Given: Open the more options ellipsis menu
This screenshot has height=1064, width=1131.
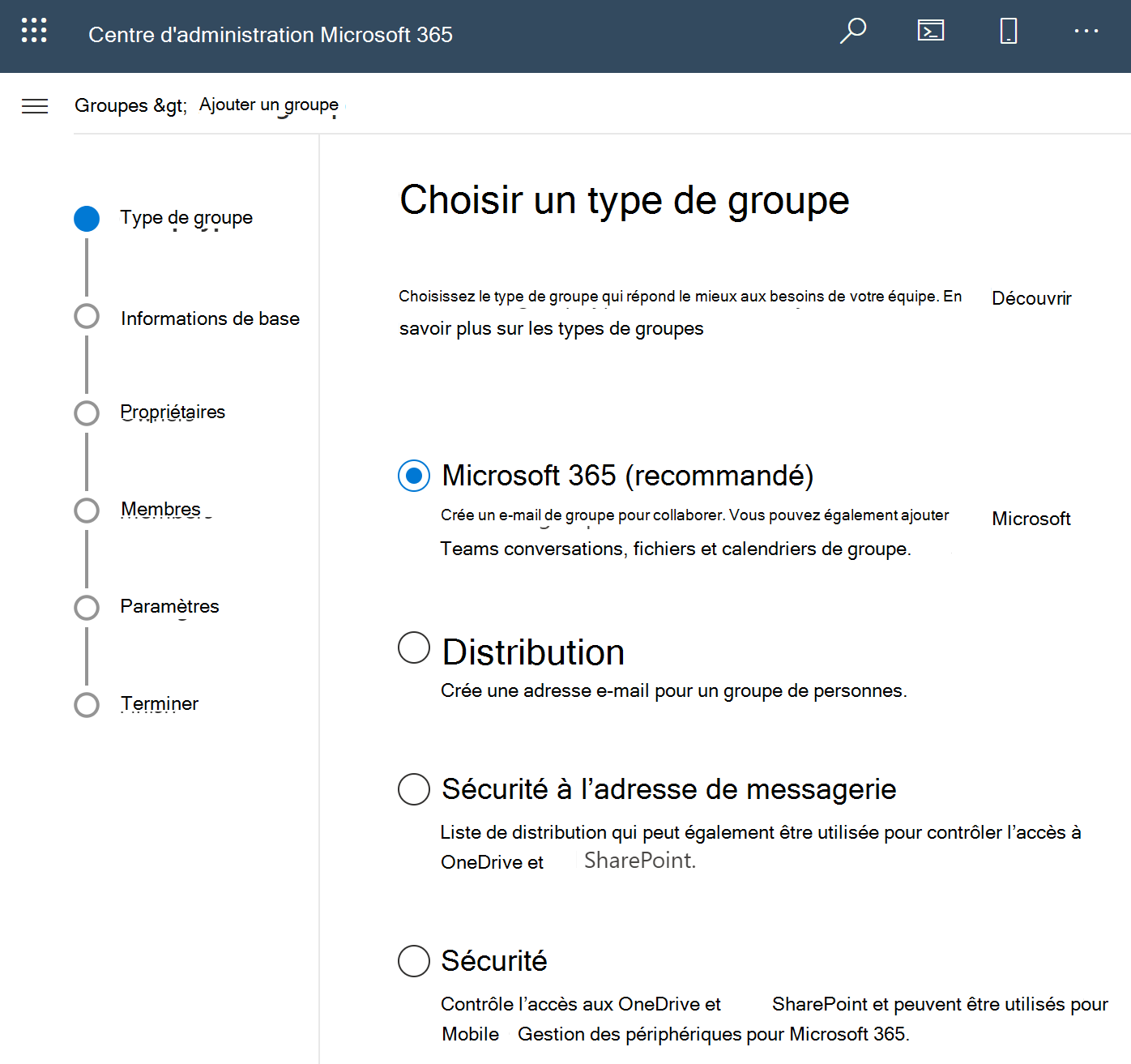Looking at the screenshot, I should (x=1086, y=31).
